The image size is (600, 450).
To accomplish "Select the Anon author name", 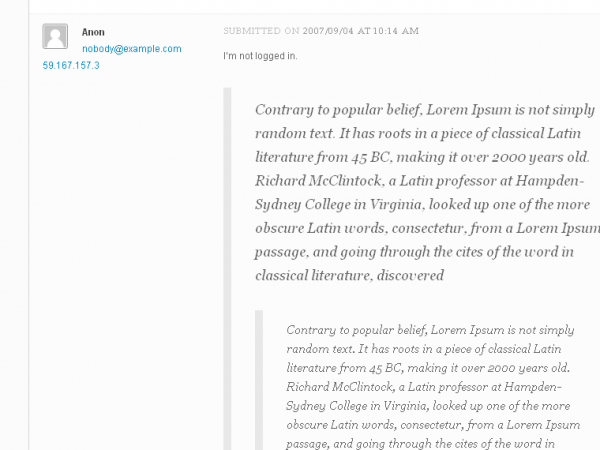I will coord(93,32).
